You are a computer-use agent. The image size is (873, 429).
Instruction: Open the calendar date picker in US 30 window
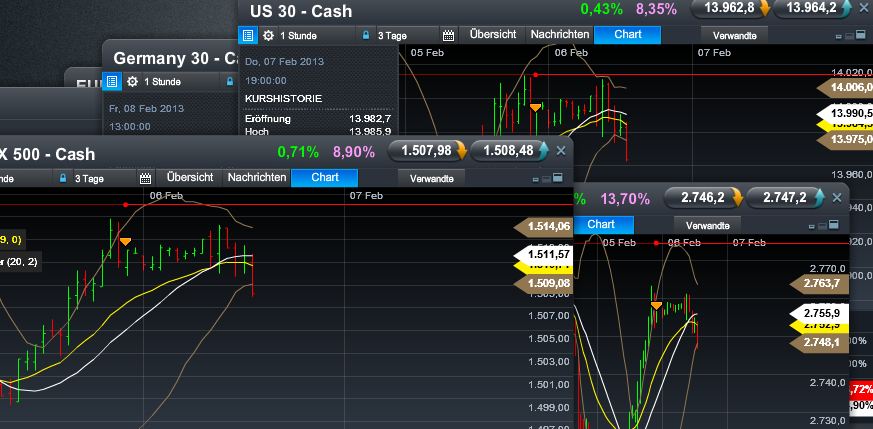(x=448, y=36)
